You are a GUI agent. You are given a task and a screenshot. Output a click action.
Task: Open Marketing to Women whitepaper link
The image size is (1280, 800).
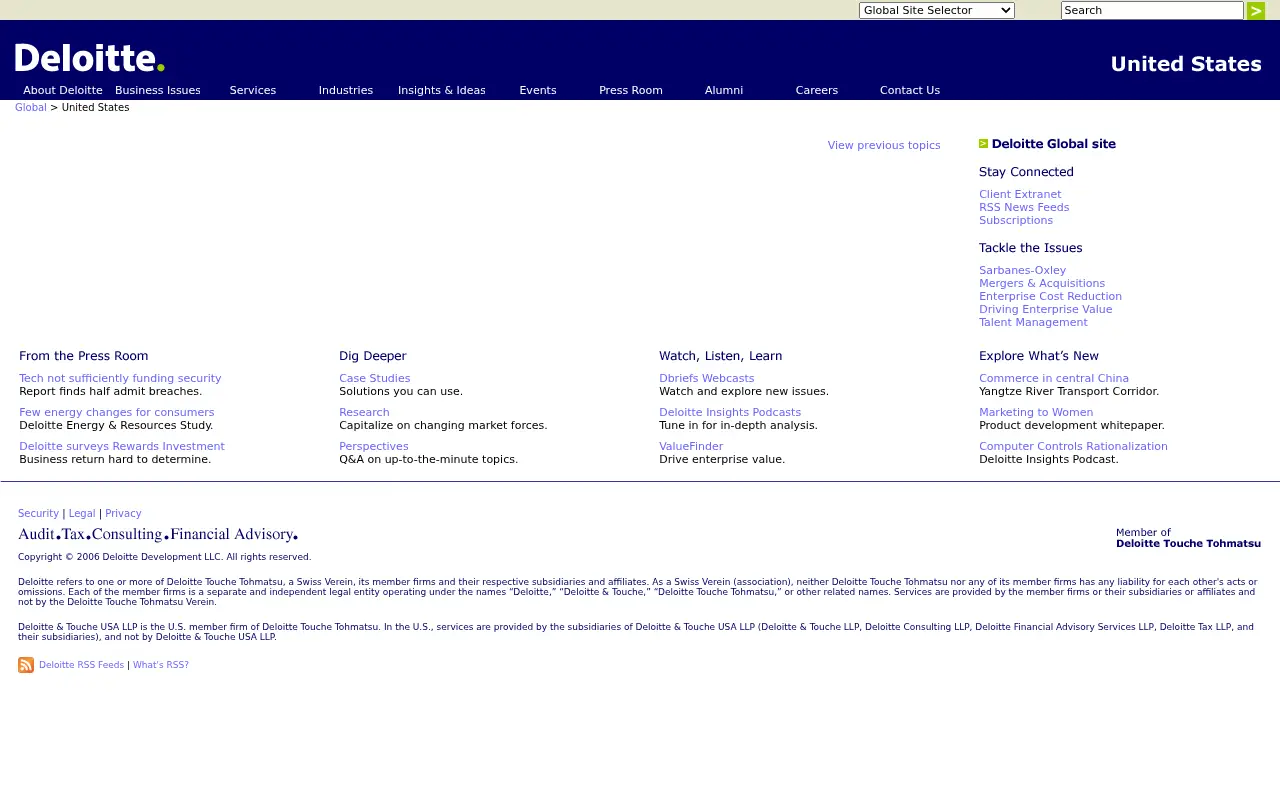tap(1036, 413)
